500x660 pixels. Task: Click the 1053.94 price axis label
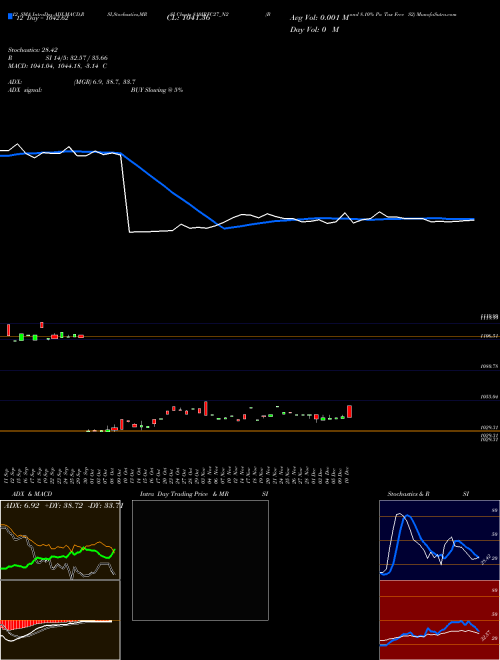pyautogui.click(x=490, y=397)
